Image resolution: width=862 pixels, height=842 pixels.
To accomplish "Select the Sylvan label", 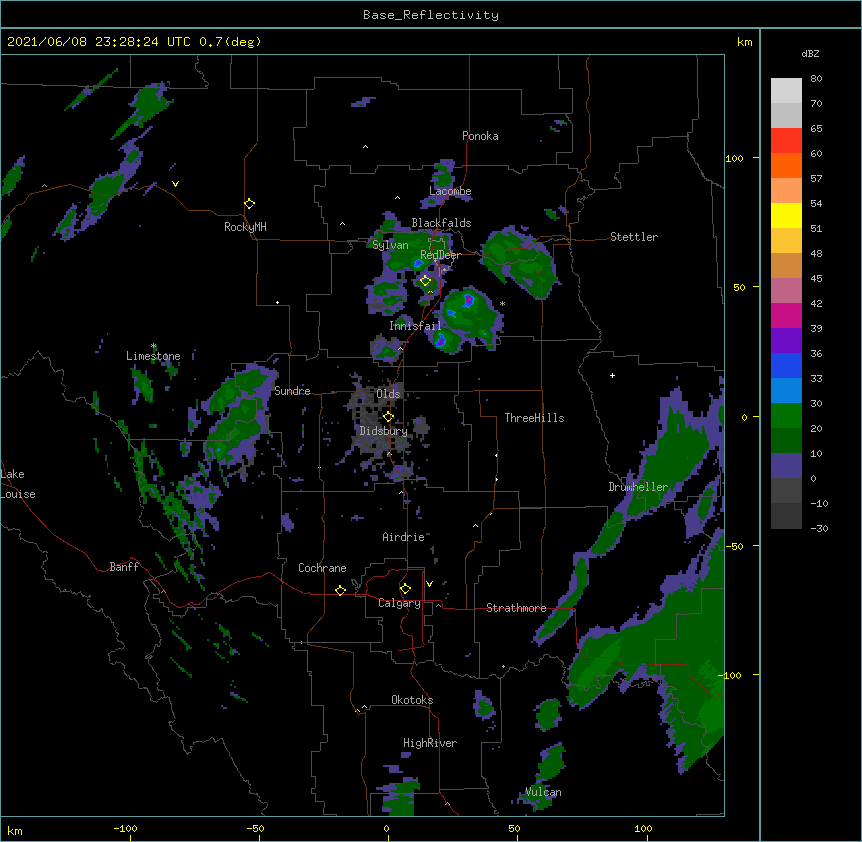I will tap(390, 245).
